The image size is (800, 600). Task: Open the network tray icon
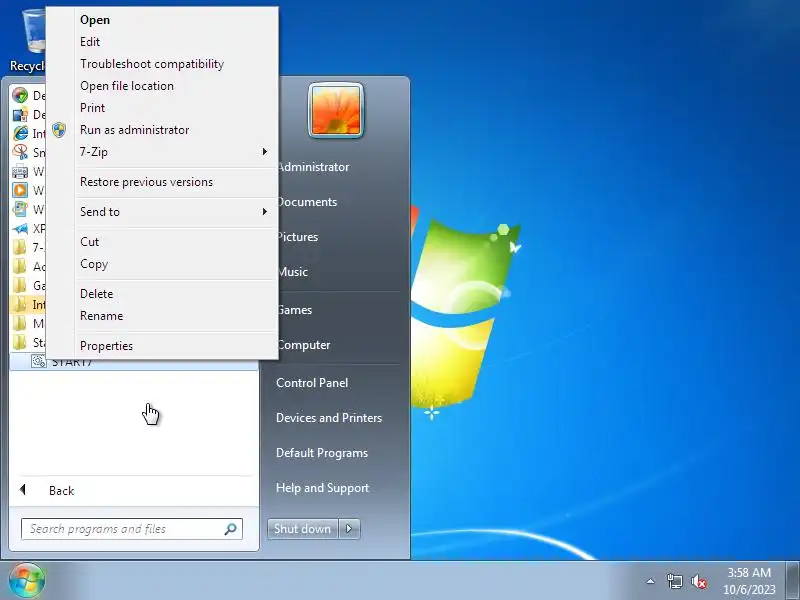674,581
